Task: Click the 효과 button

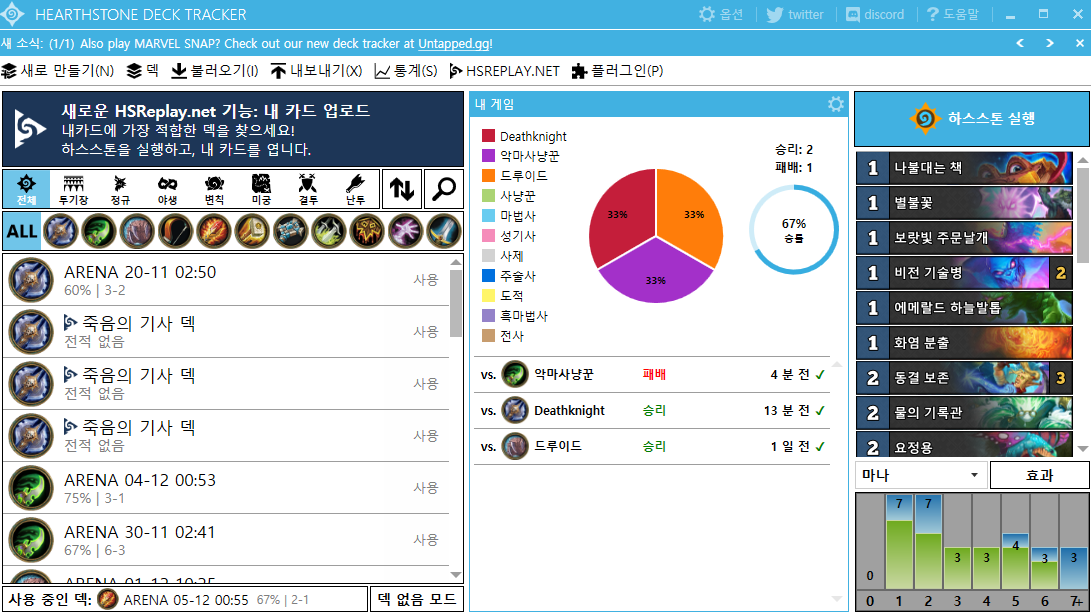Action: pos(1040,475)
